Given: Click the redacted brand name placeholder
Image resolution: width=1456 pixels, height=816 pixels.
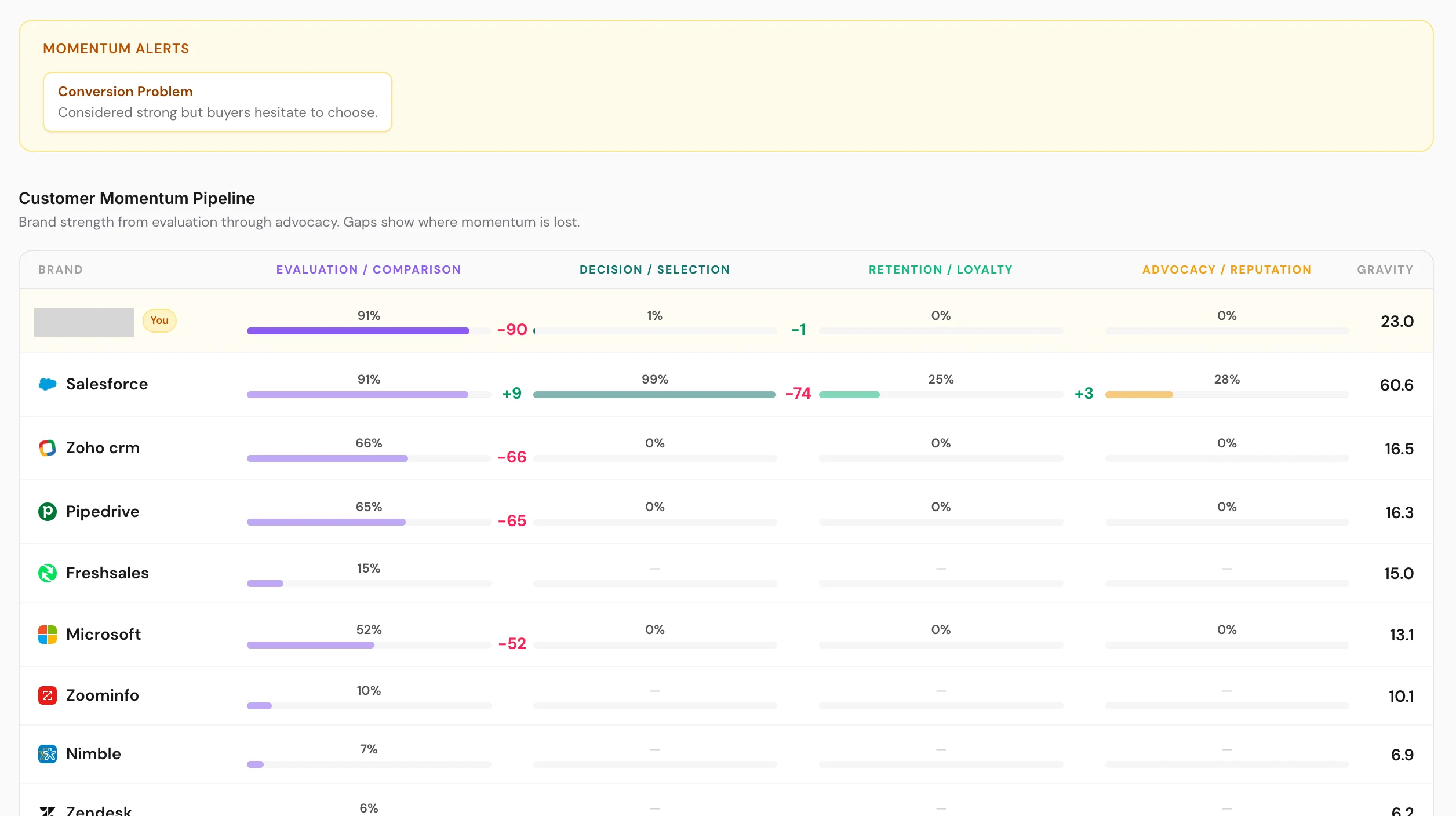Looking at the screenshot, I should pos(84,322).
